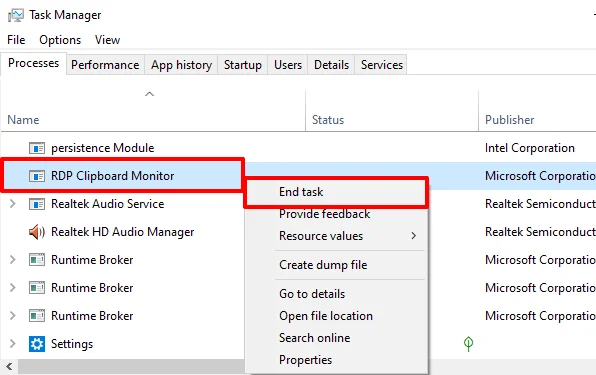Select the persistence Module process row
Image resolution: width=596 pixels, height=375 pixels.
pyautogui.click(x=298, y=148)
